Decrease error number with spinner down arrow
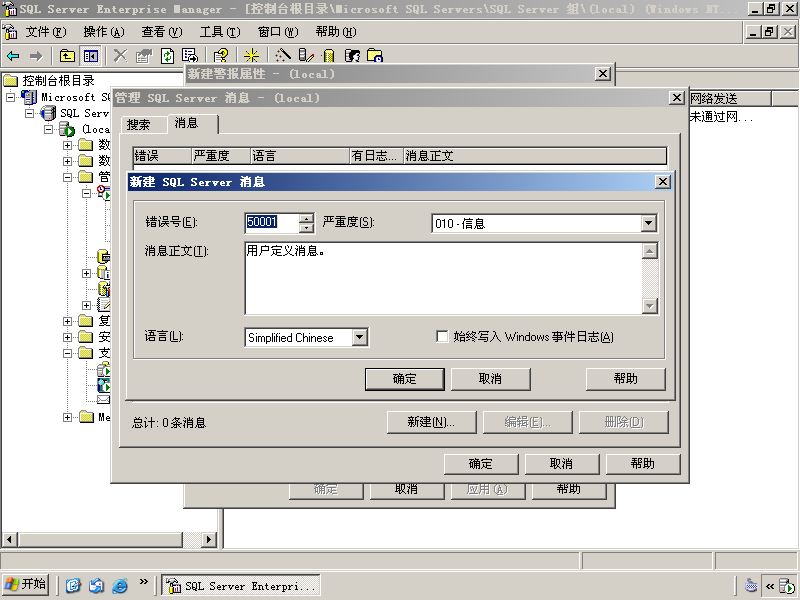The height and width of the screenshot is (600, 800). 306,228
